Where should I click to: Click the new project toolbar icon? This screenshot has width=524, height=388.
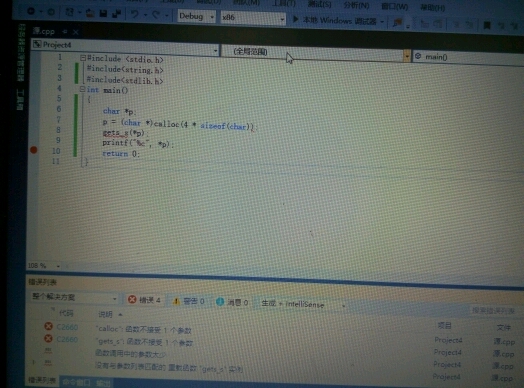[x=70, y=12]
